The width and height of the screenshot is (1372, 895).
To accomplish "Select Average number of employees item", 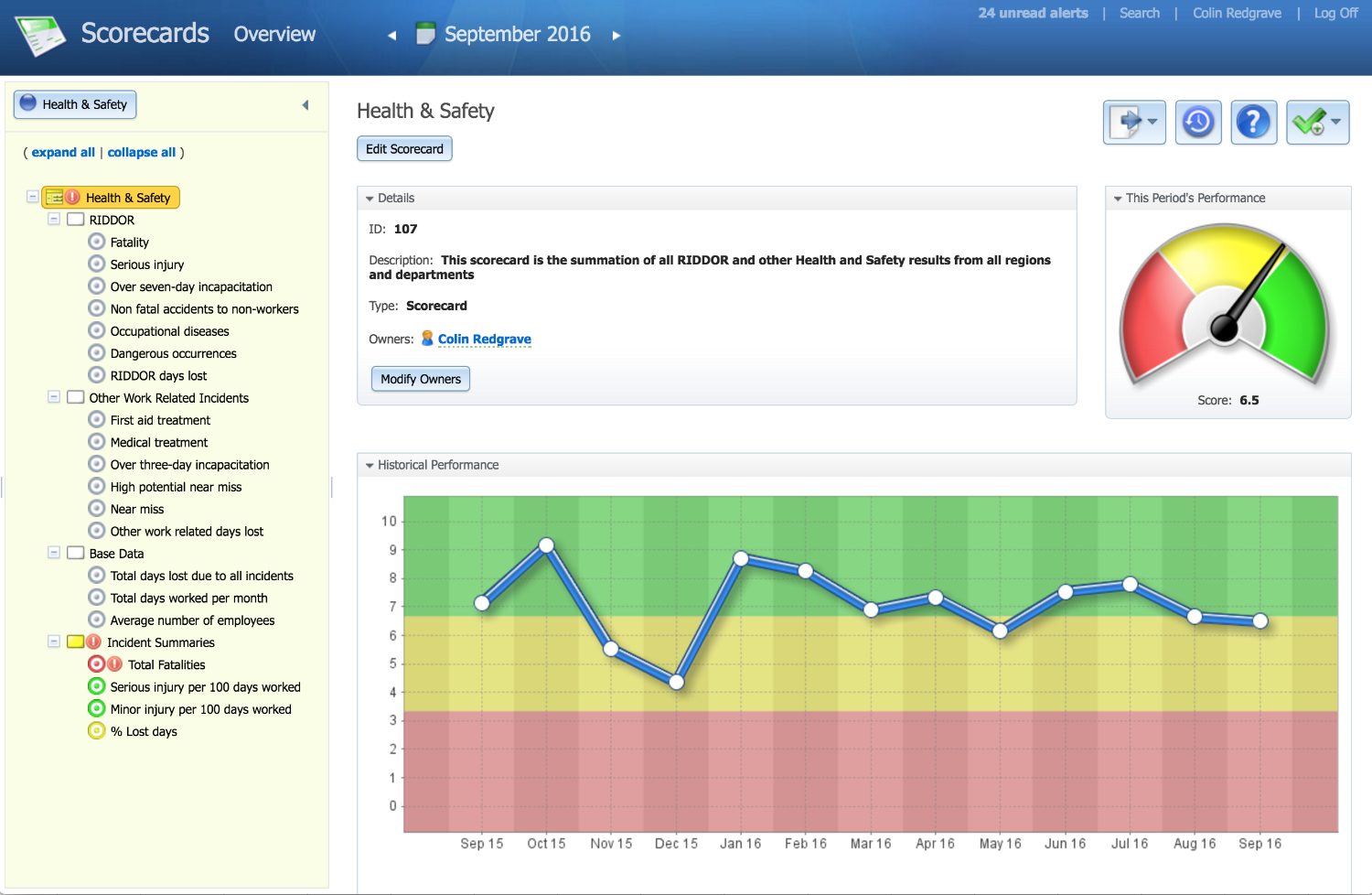I will point(192,620).
